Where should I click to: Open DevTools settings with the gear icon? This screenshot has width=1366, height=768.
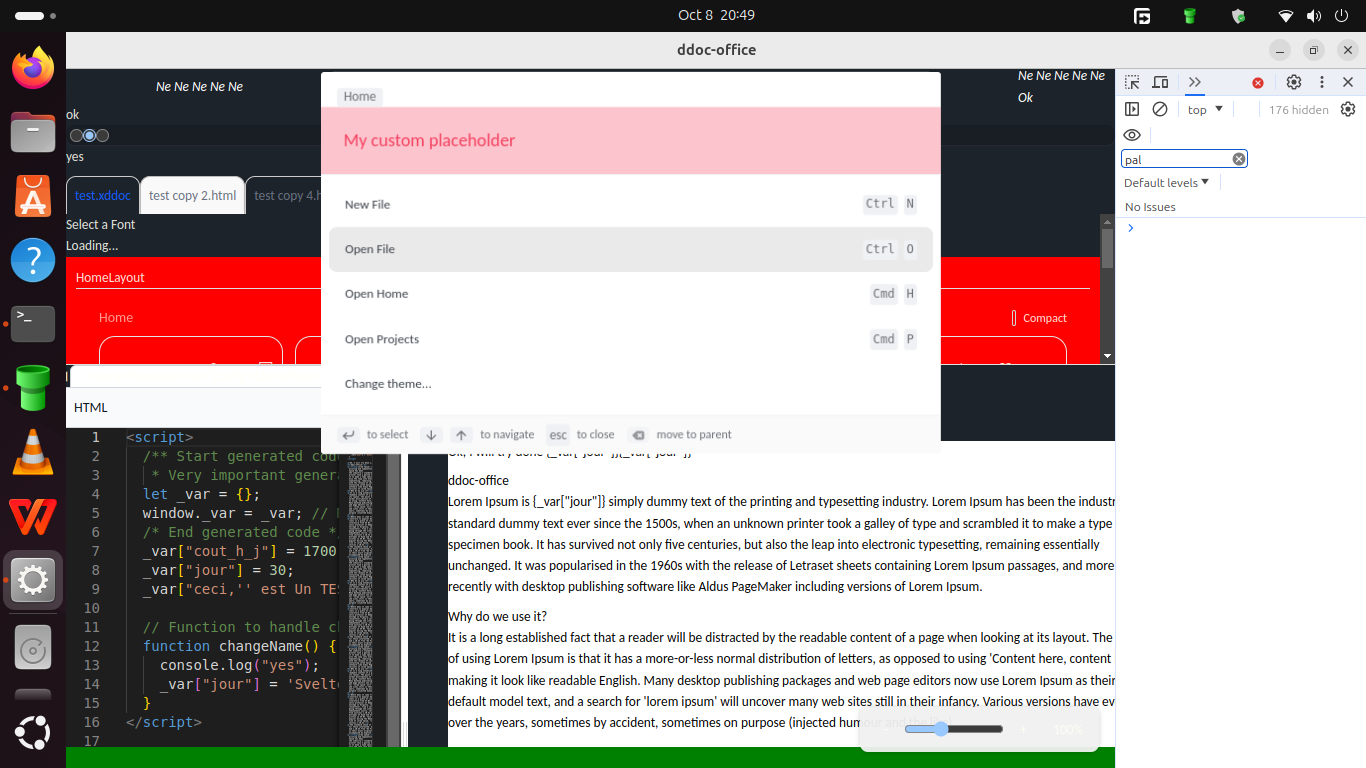click(x=1293, y=82)
